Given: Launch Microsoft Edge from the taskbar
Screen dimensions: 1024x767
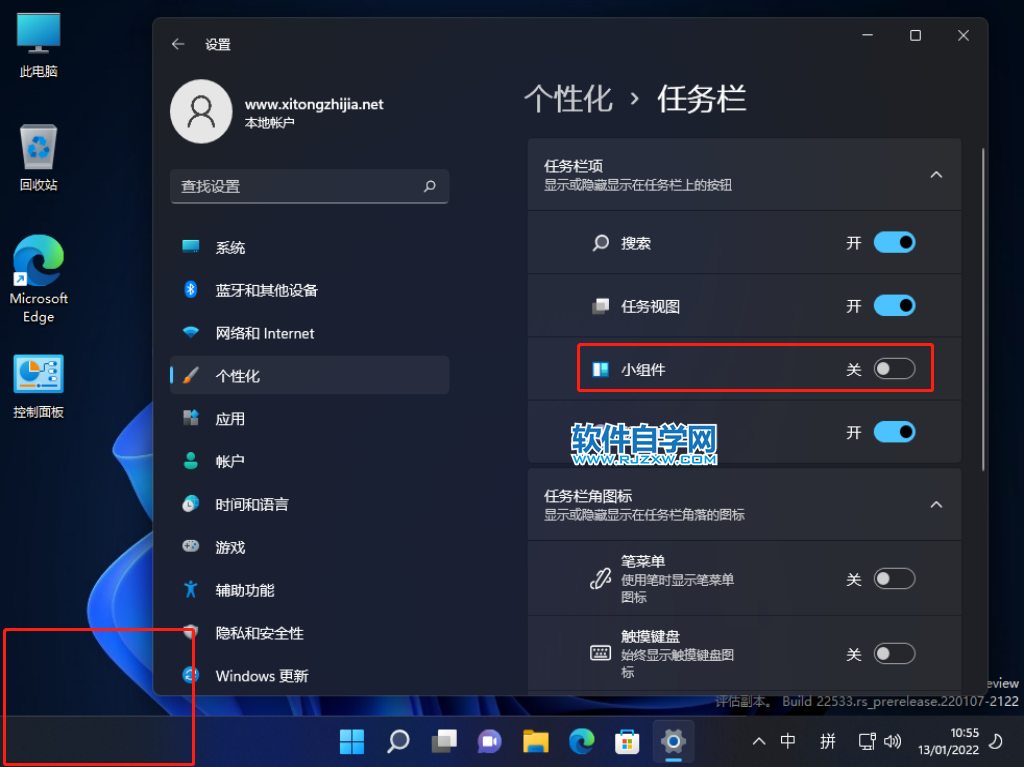Looking at the screenshot, I should (x=581, y=742).
